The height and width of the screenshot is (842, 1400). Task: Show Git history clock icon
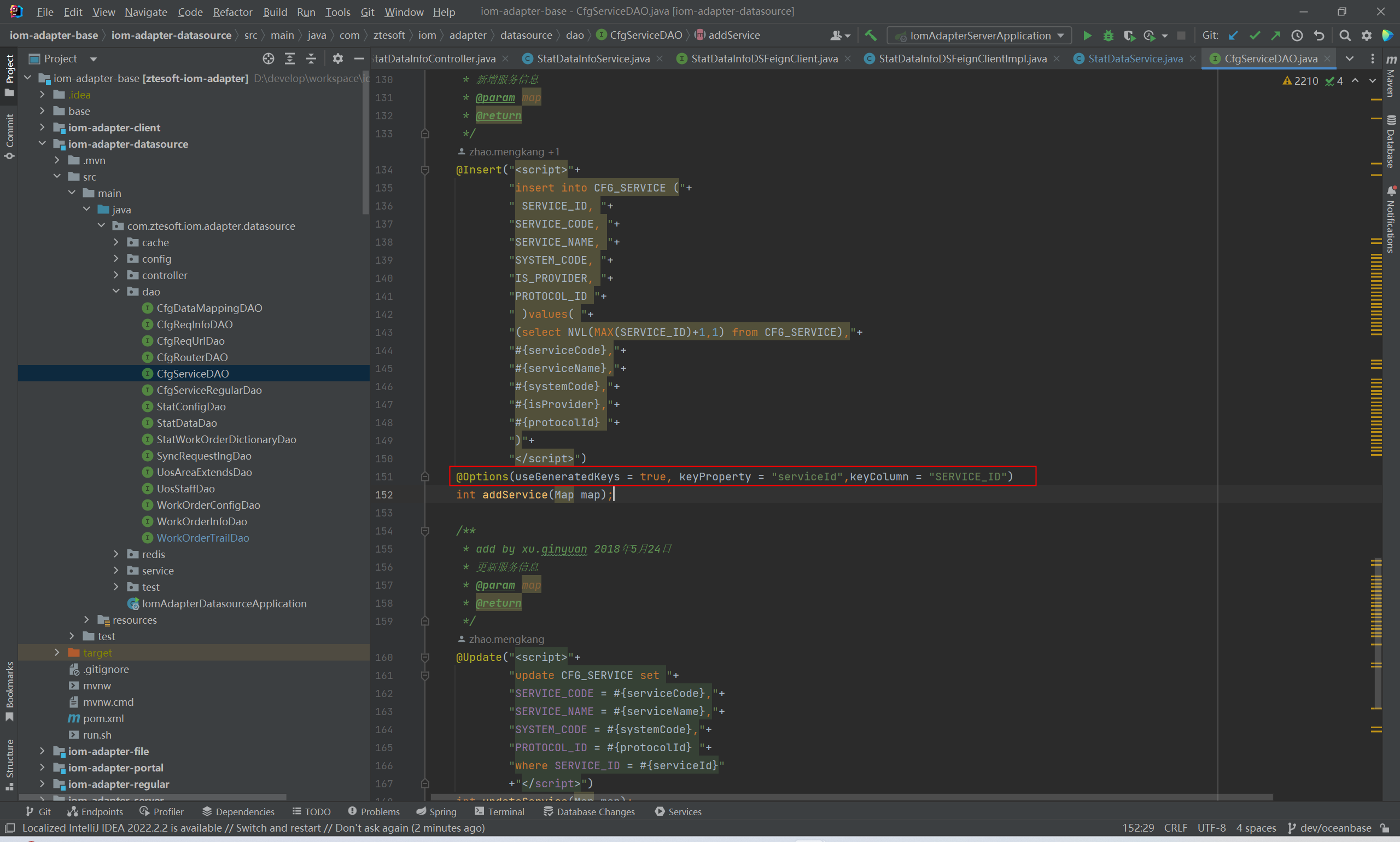1297,35
